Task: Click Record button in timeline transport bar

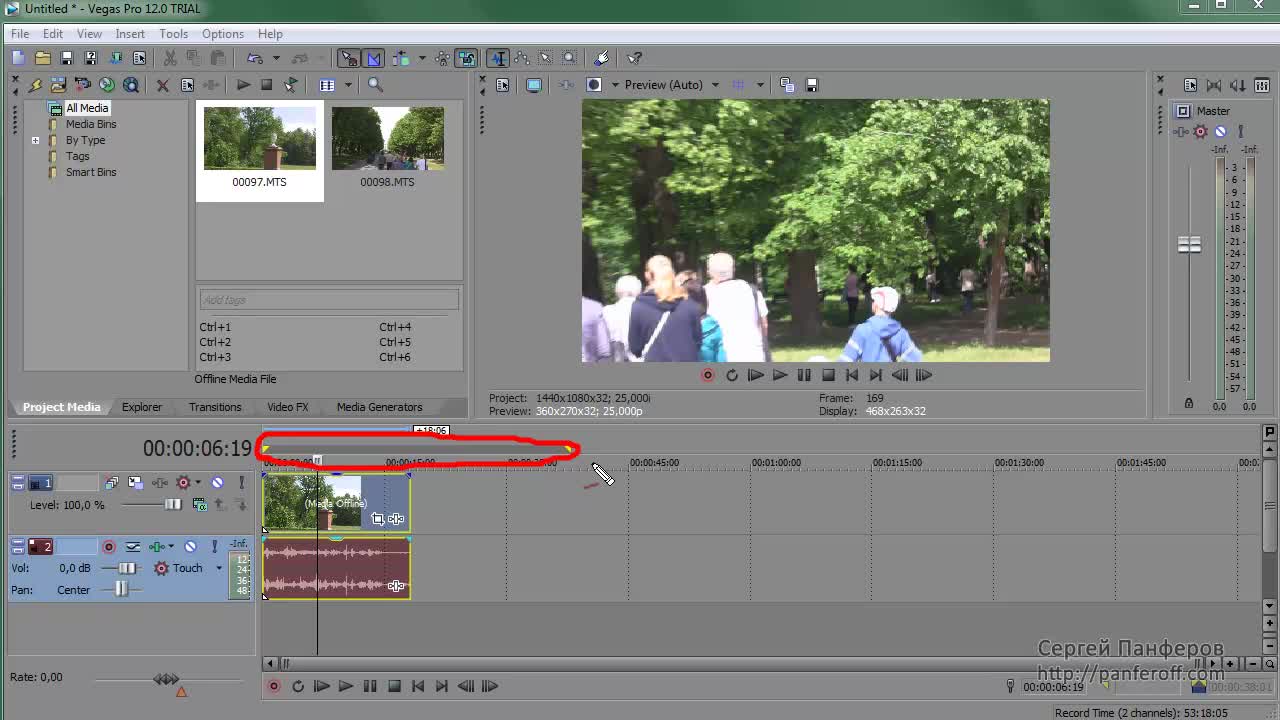Action: point(274,686)
